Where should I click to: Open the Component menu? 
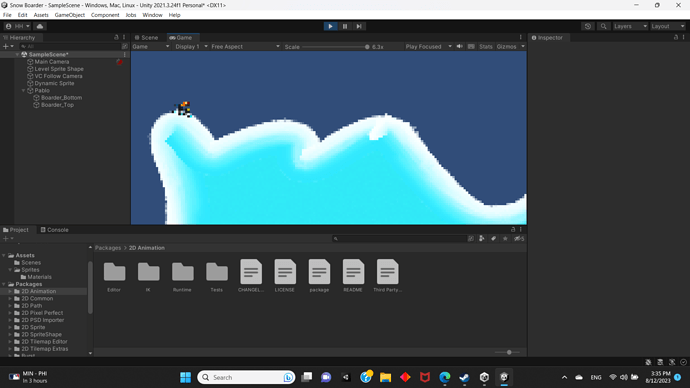coord(105,15)
